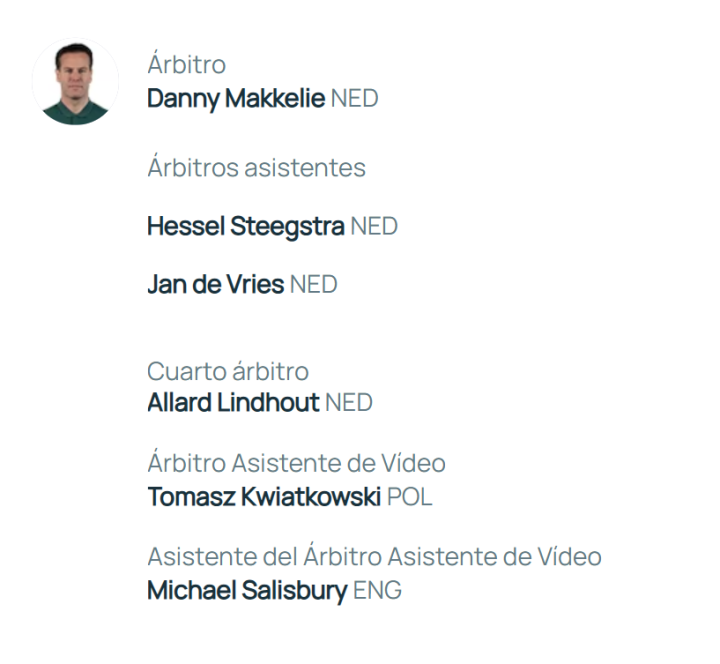
Task: Click the surname Salisbury
Action: point(294,590)
